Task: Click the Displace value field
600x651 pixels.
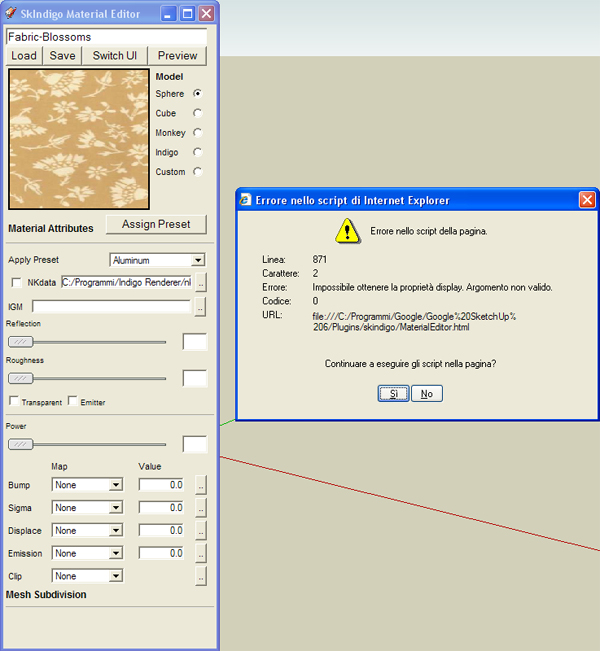Action: click(162, 531)
